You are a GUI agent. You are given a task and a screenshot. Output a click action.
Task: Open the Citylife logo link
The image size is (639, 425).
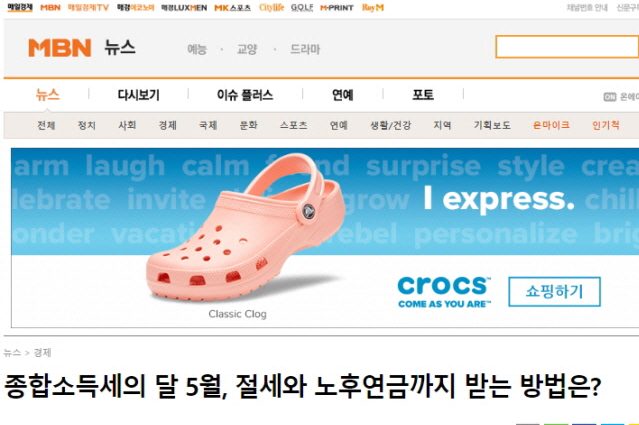pyautogui.click(x=271, y=7)
